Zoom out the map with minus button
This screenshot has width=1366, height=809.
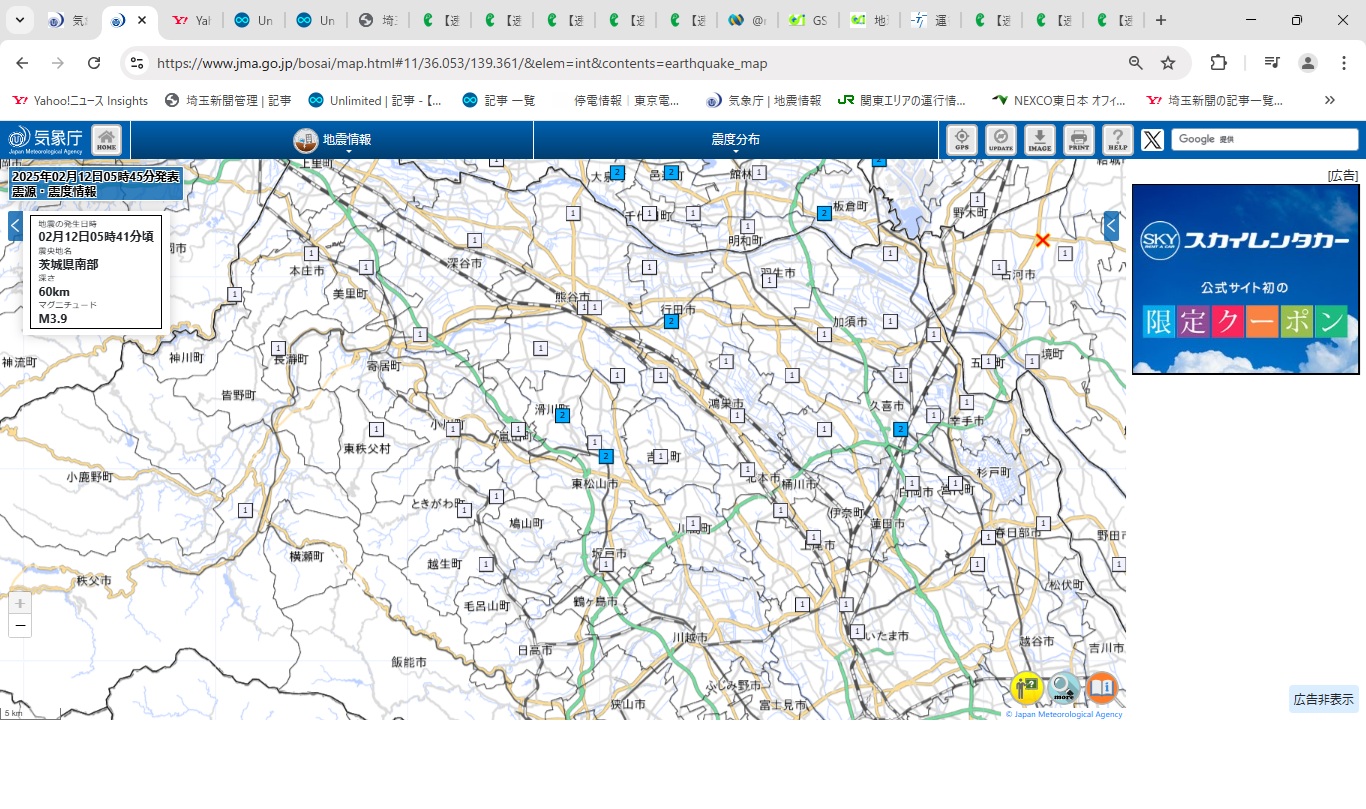[x=20, y=626]
